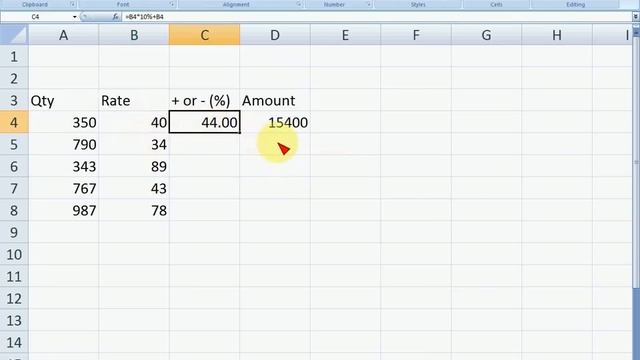The width and height of the screenshot is (640, 360).
Task: Click the Name Box showing C4
Action: click(36, 17)
